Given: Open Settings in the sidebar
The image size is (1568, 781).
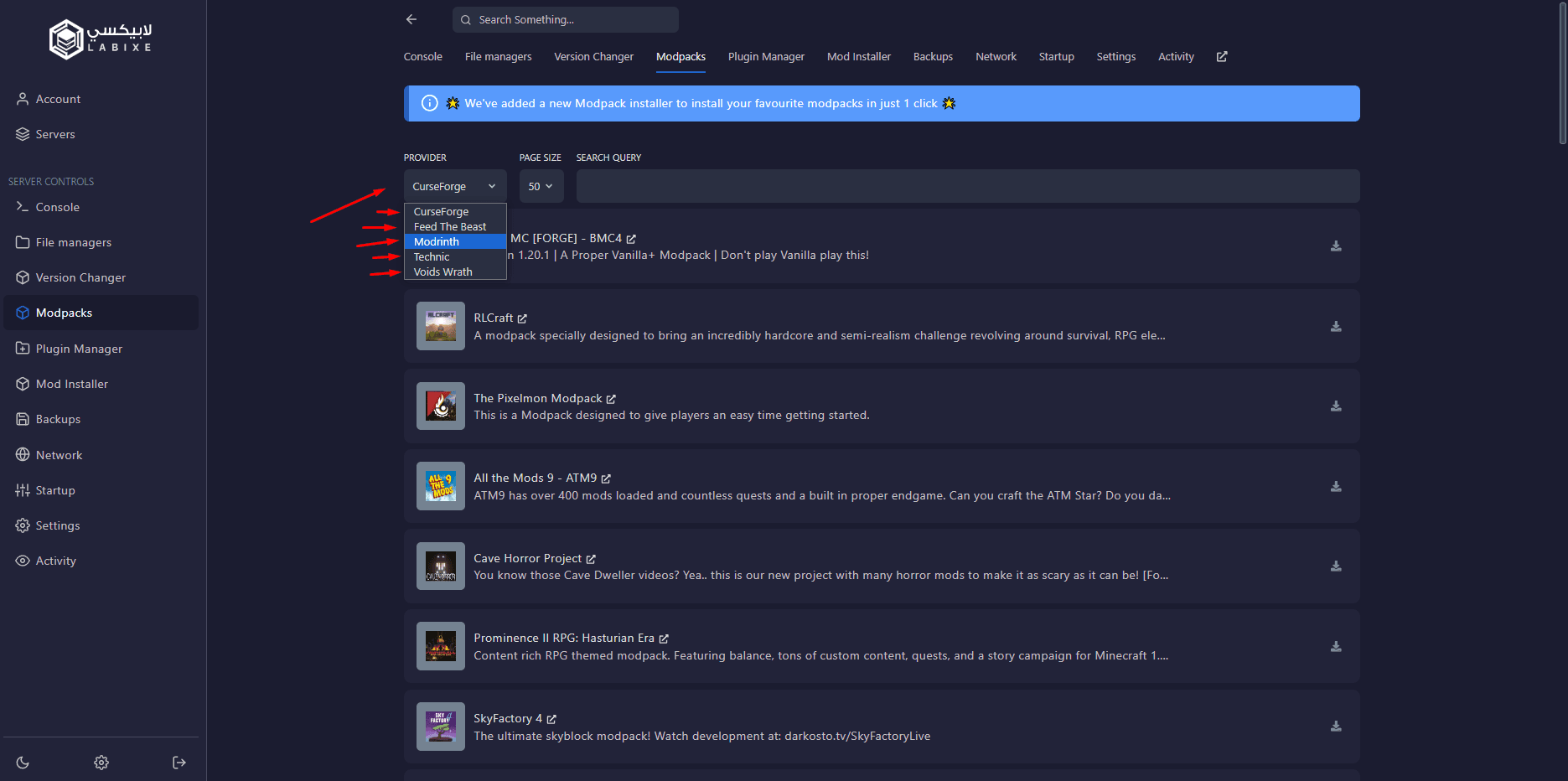Looking at the screenshot, I should point(101,525).
